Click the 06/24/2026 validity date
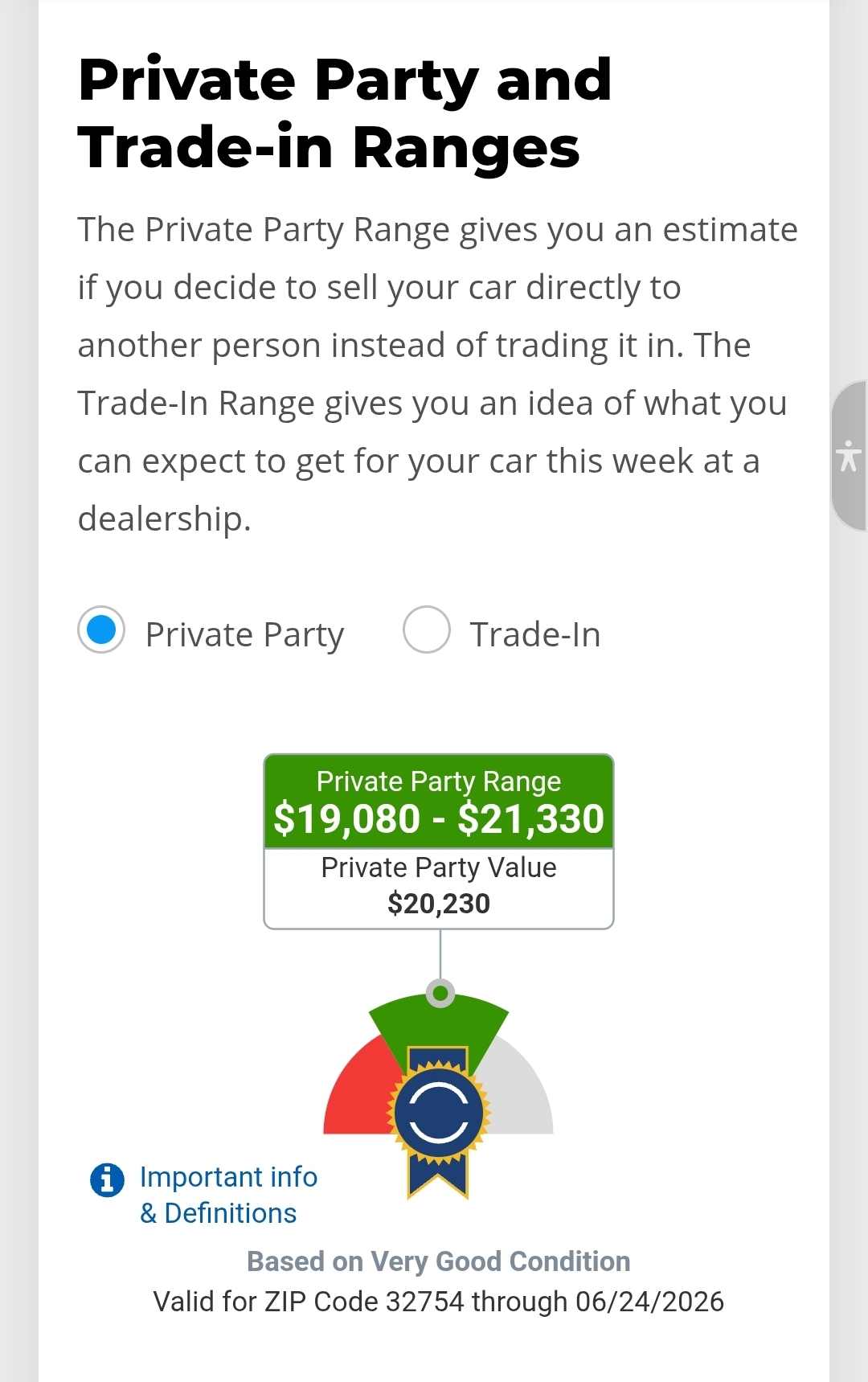This screenshot has height=1382, width=868. (649, 1302)
